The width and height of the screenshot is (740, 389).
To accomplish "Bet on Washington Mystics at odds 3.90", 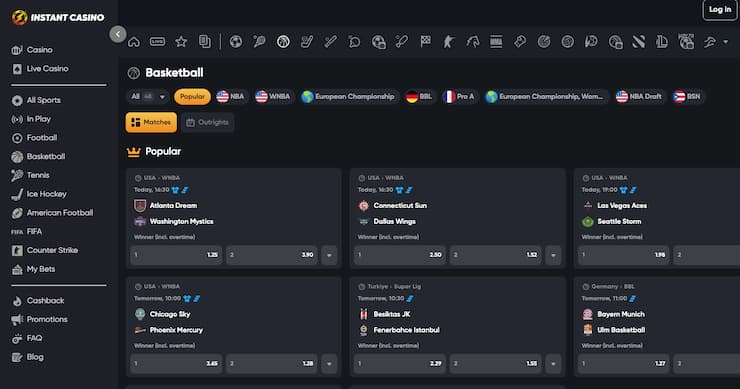I will click(x=271, y=255).
